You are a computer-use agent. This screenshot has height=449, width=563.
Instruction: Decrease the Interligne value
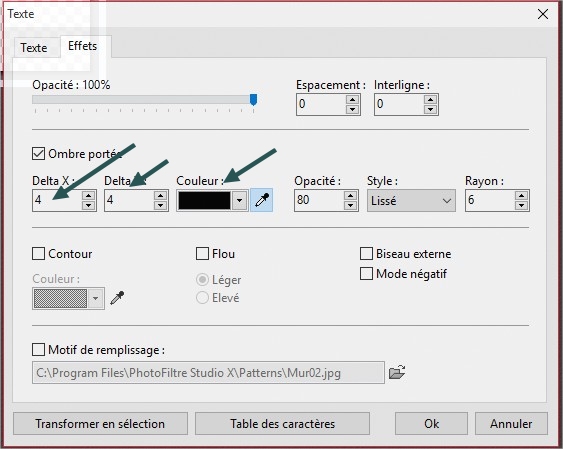tap(431, 109)
